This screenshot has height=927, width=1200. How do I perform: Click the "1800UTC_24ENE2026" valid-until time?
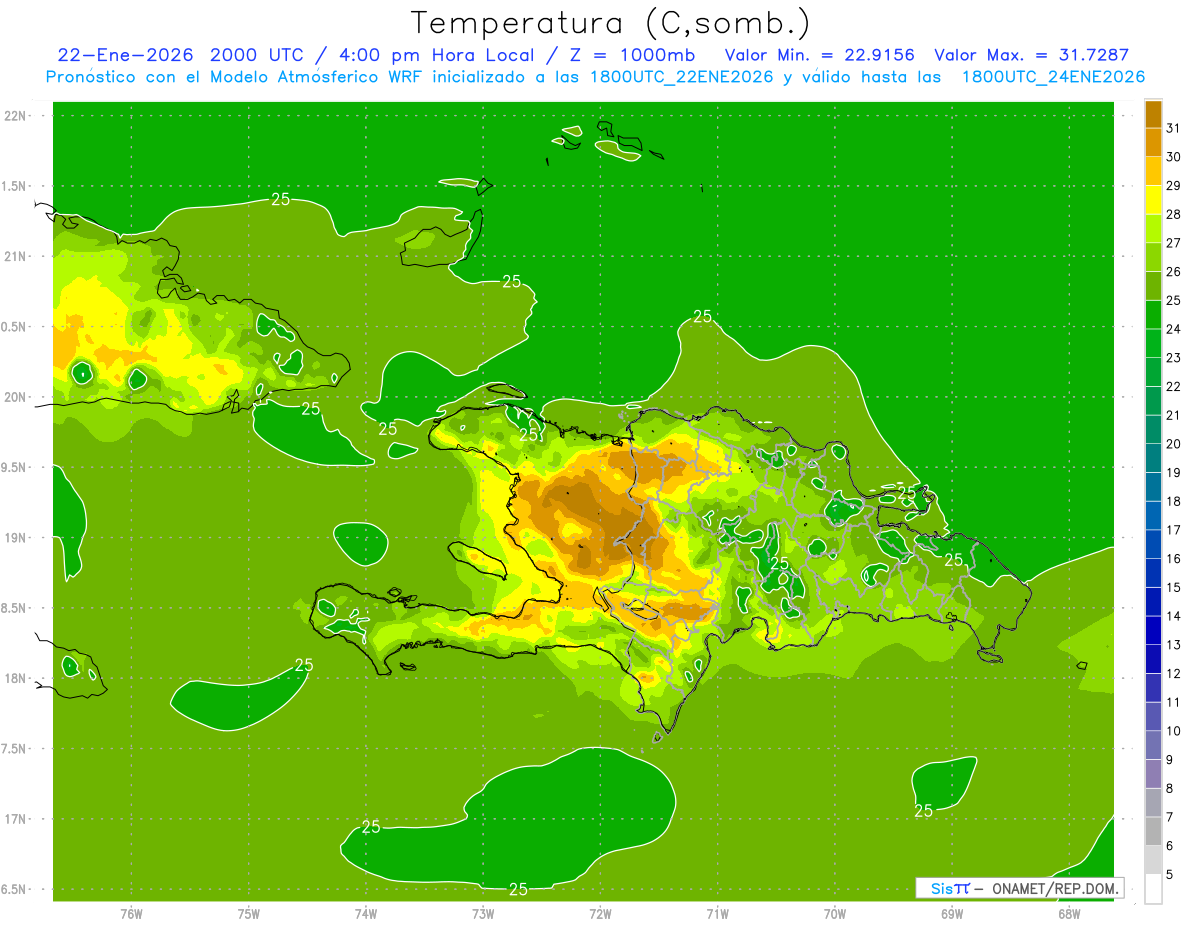point(1053,77)
